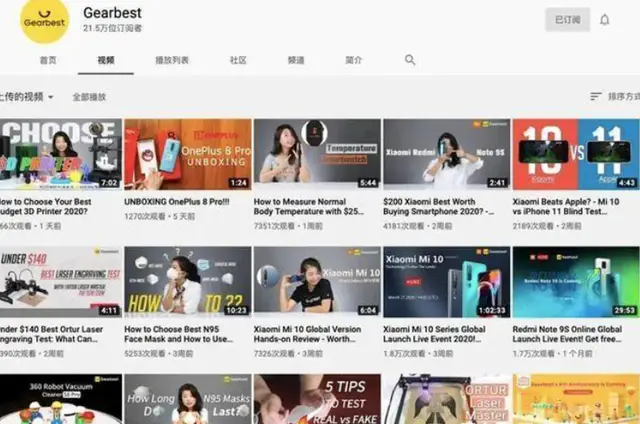Click the '1.8万次观看 · 3周前' view count
This screenshot has height=424, width=640.
pyautogui.click(x=418, y=353)
